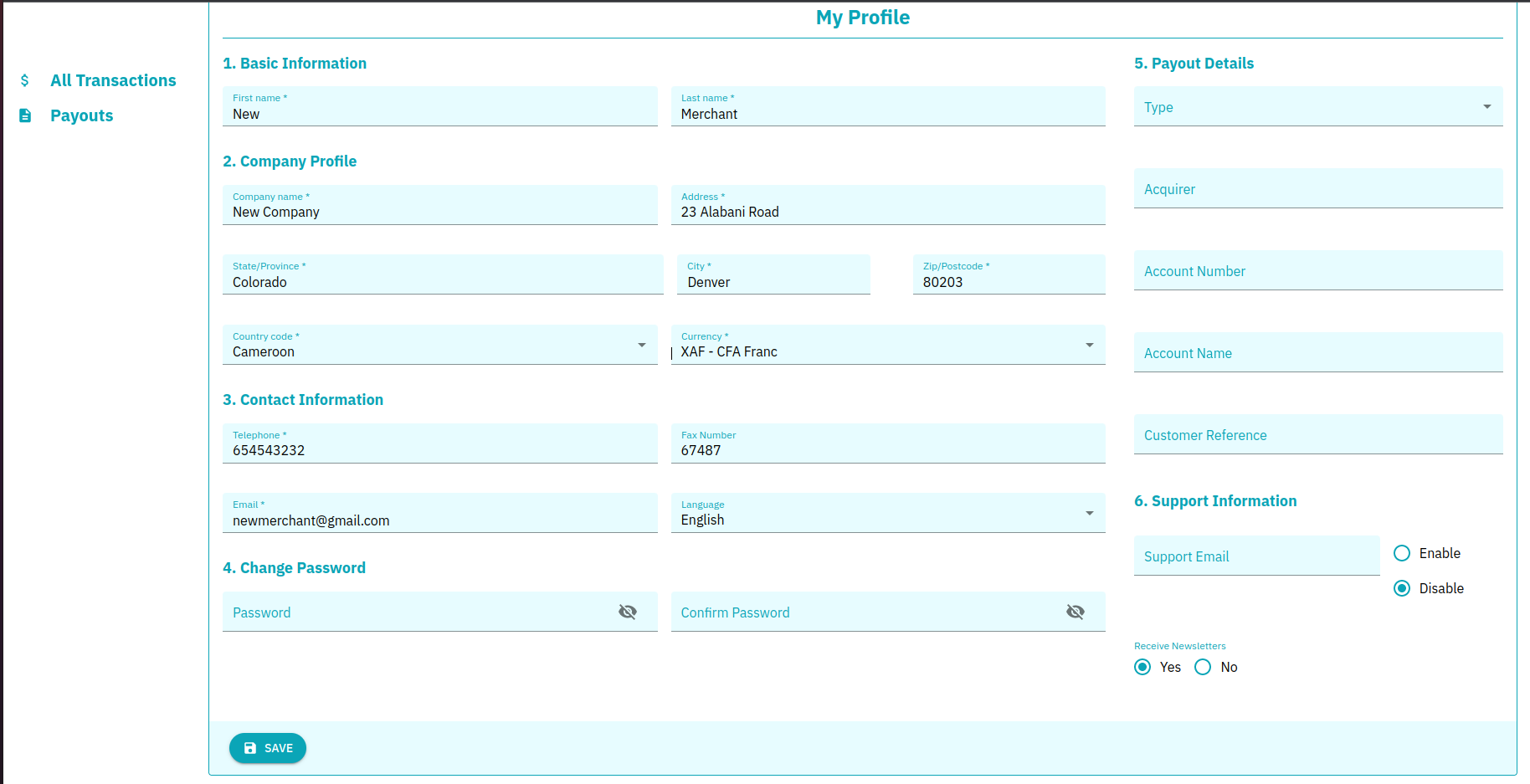Image resolution: width=1530 pixels, height=784 pixels.
Task: Click the '3. Contact Information' heading
Action: [303, 400]
